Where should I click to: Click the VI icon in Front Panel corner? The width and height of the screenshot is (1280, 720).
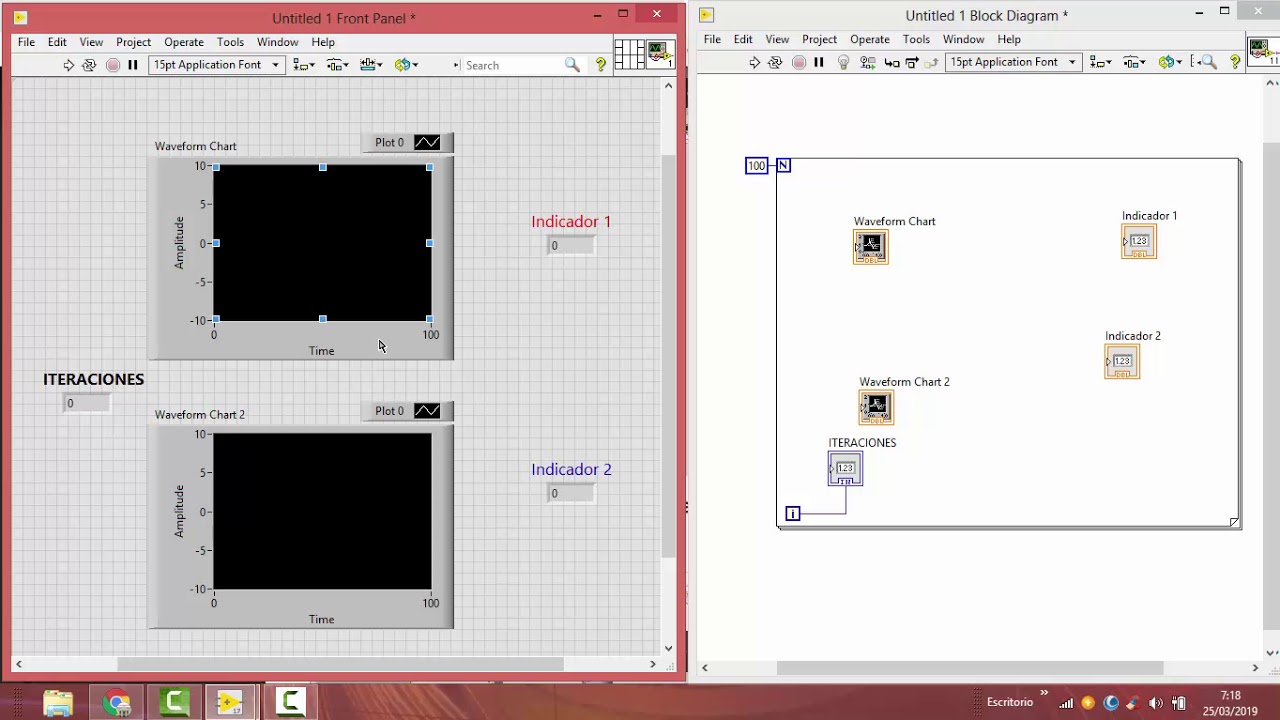660,55
